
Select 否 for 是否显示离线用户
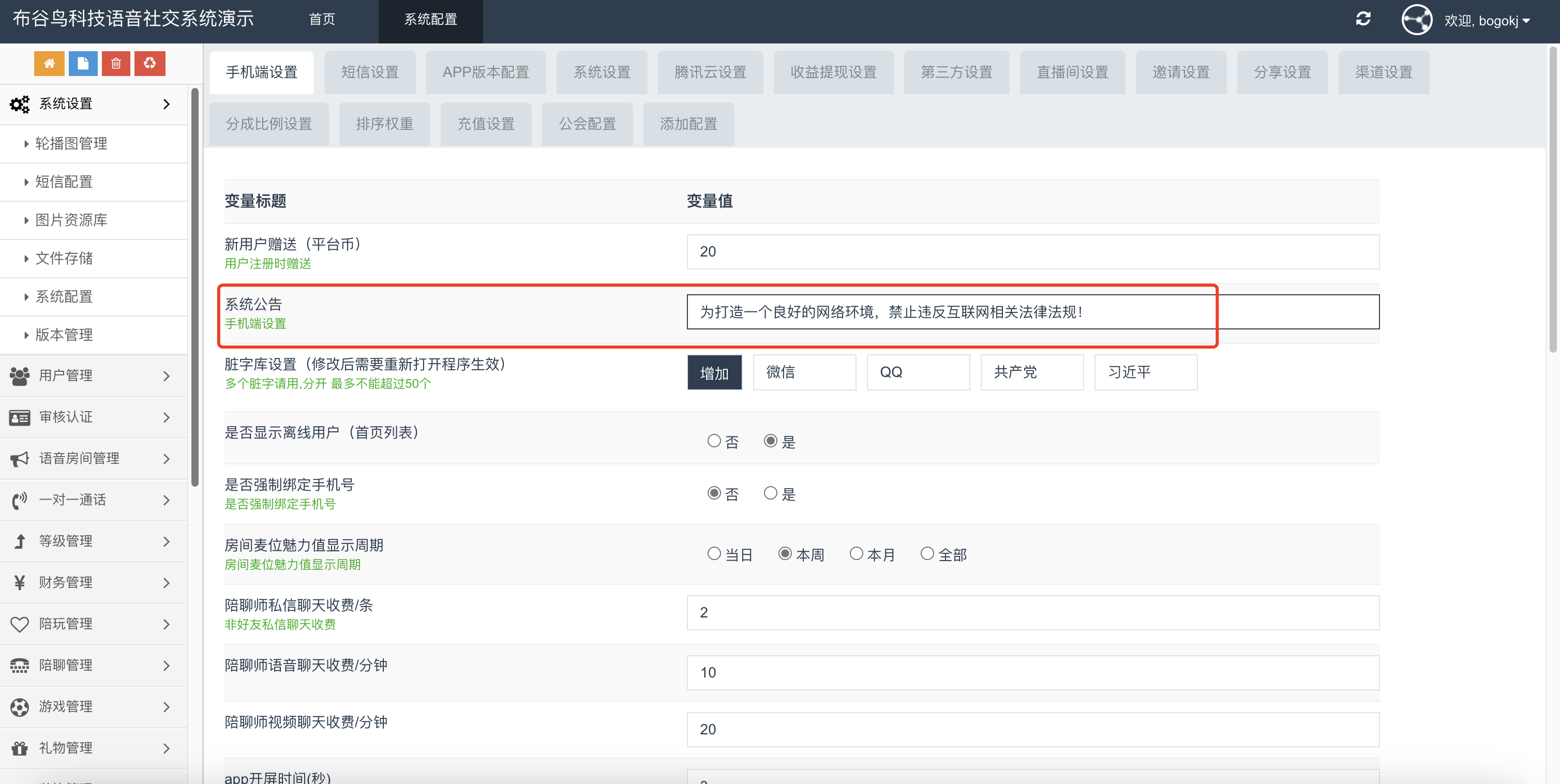click(713, 441)
